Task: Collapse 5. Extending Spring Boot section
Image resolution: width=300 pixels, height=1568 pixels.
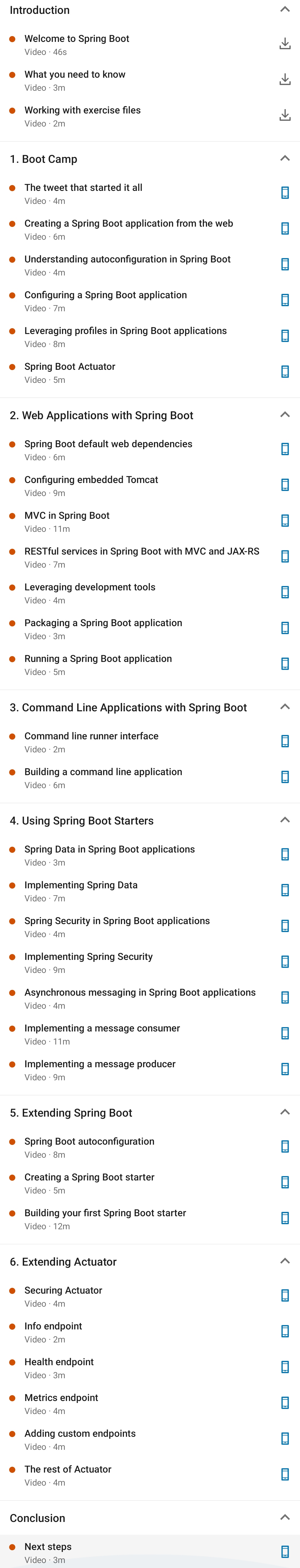Action: point(285,1112)
